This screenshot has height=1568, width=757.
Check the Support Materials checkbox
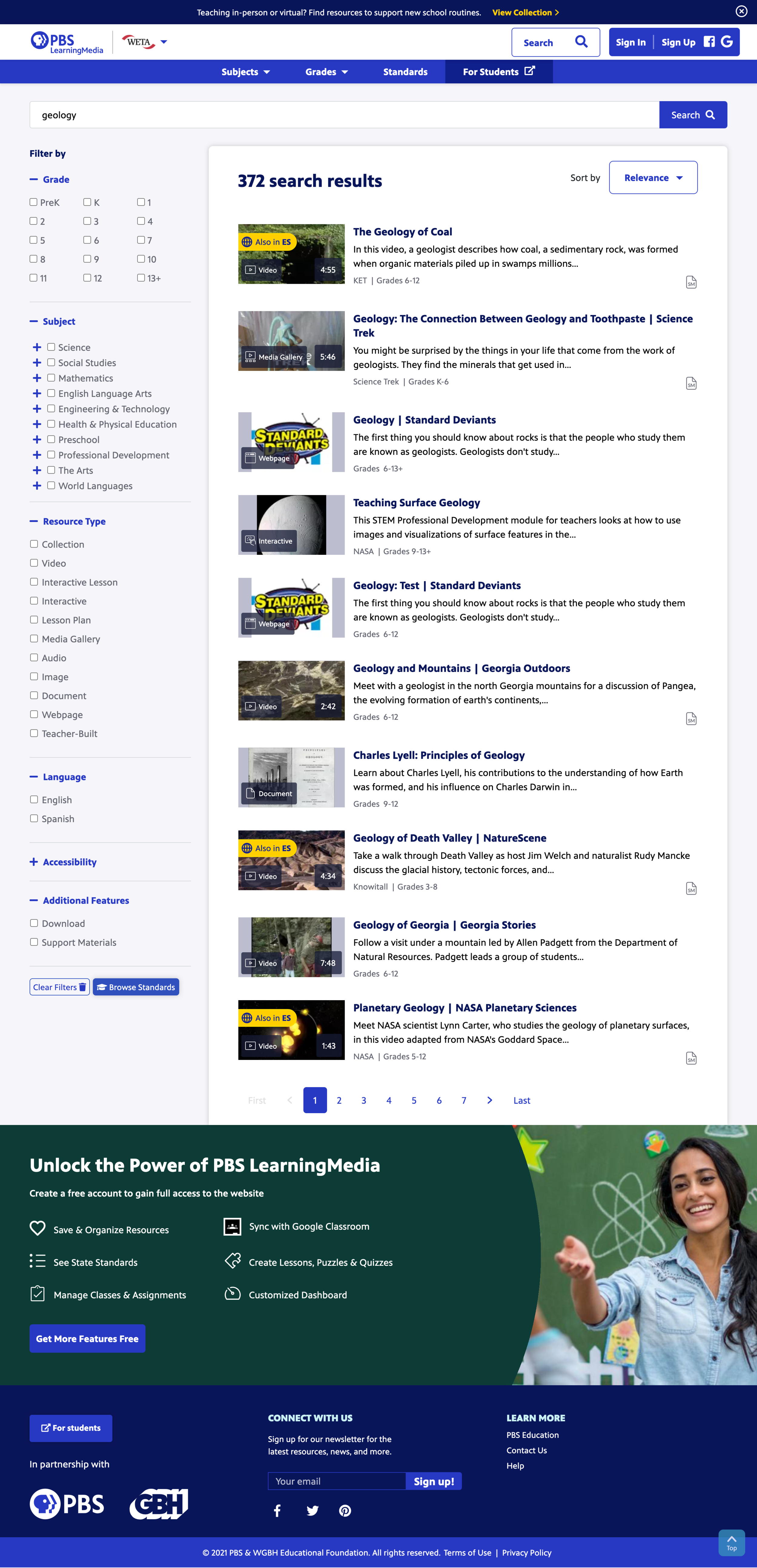point(34,942)
